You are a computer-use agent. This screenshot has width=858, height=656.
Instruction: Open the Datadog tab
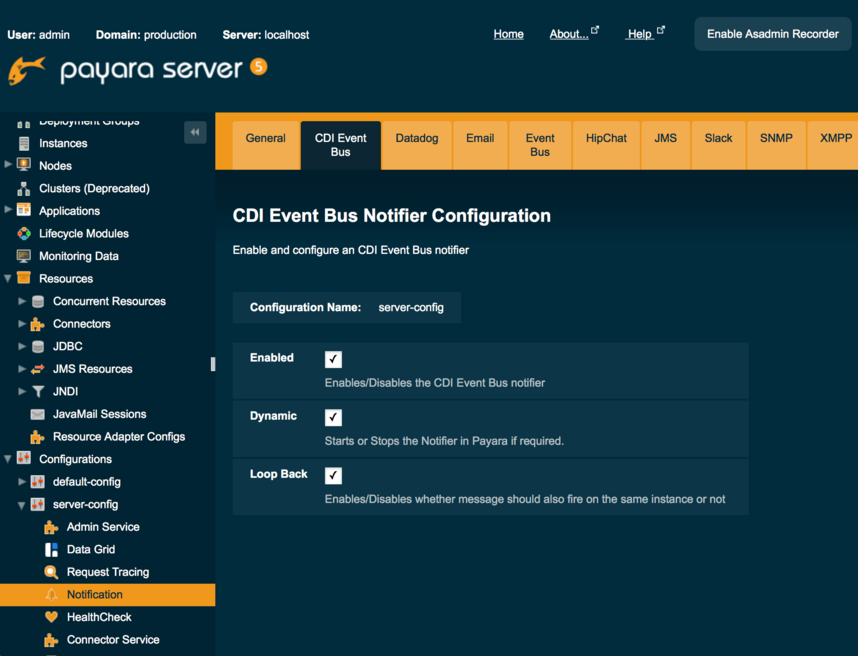tap(417, 145)
